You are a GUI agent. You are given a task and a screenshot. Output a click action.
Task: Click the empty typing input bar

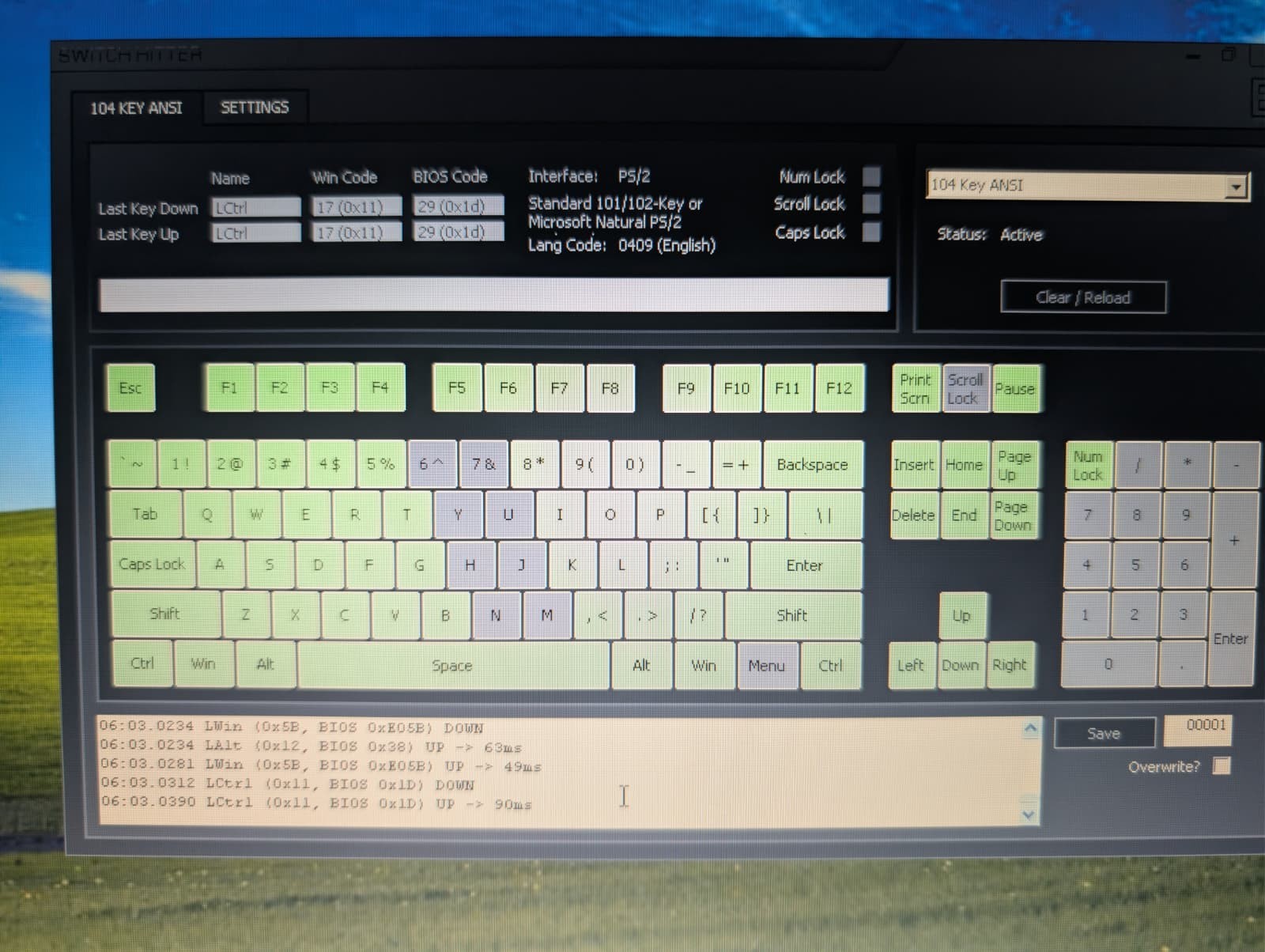coord(493,294)
